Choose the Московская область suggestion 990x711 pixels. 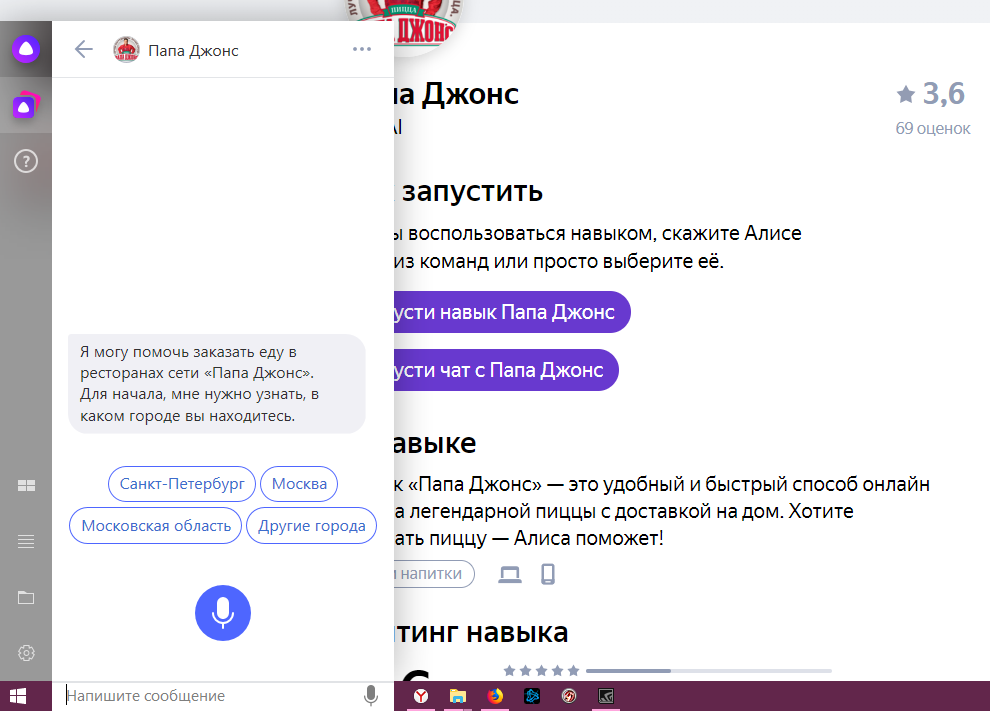tap(156, 525)
